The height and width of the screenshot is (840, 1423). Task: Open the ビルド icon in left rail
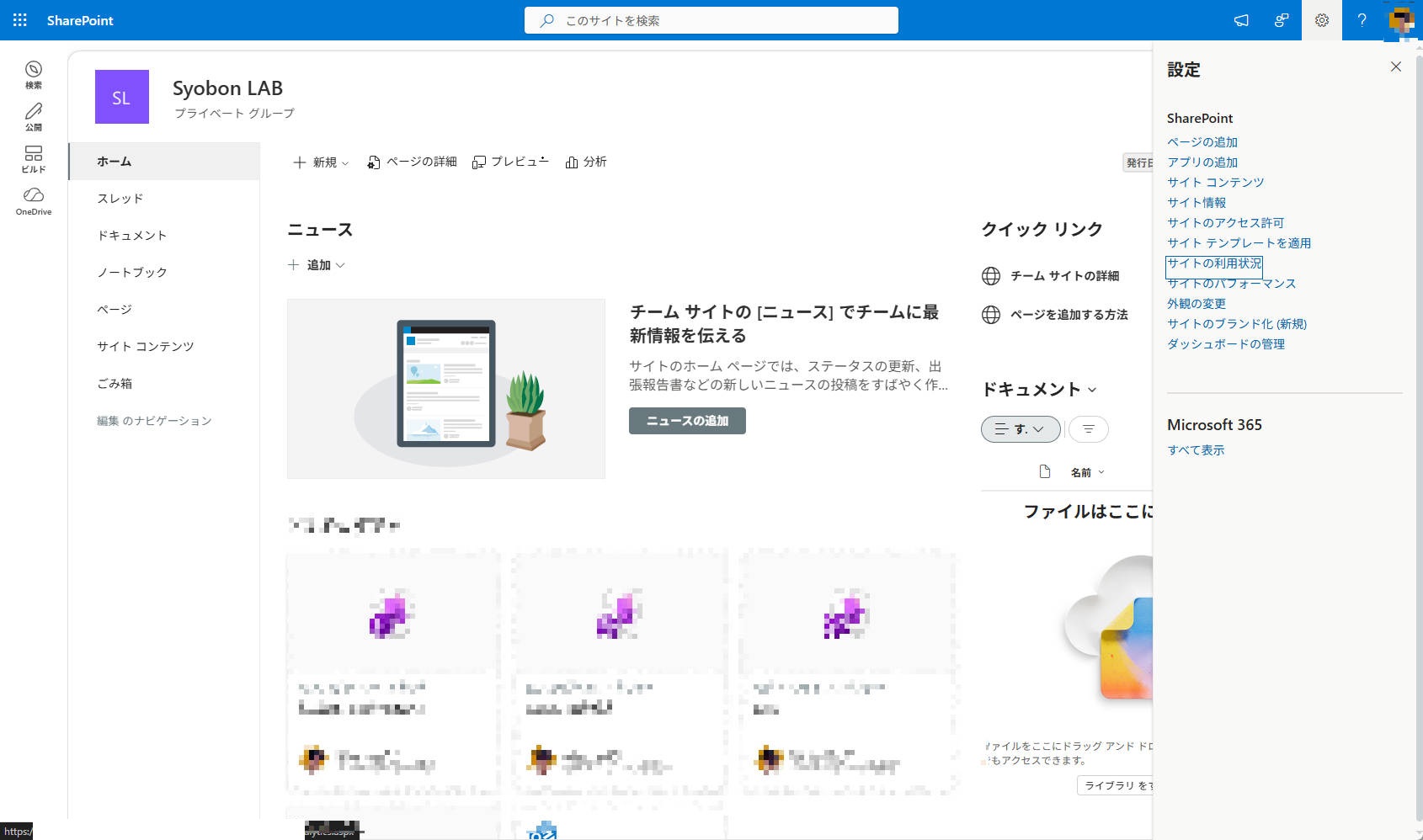(x=34, y=158)
